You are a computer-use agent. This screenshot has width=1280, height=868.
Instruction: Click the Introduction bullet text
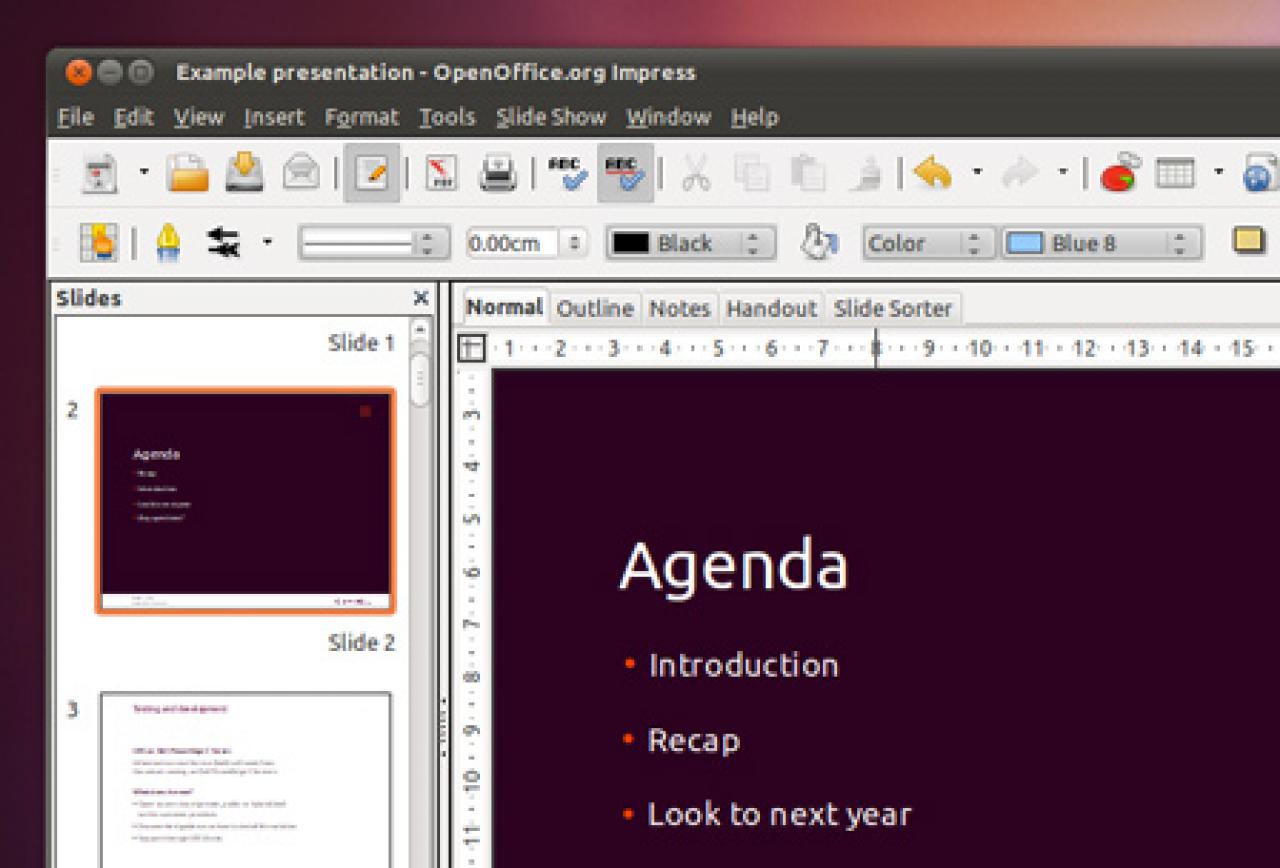tap(743, 665)
